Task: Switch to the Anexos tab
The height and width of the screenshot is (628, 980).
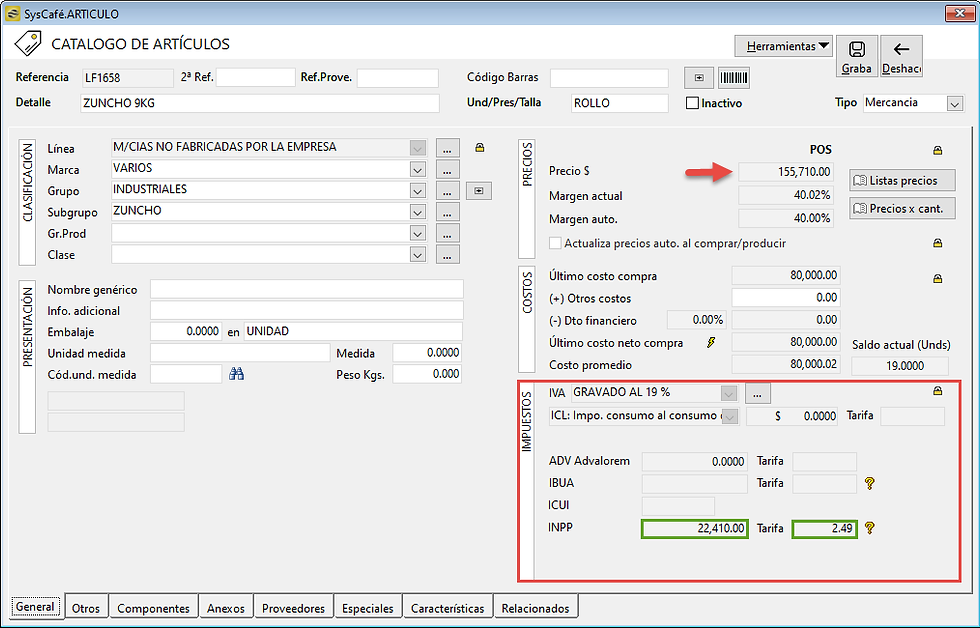Action: [x=226, y=608]
